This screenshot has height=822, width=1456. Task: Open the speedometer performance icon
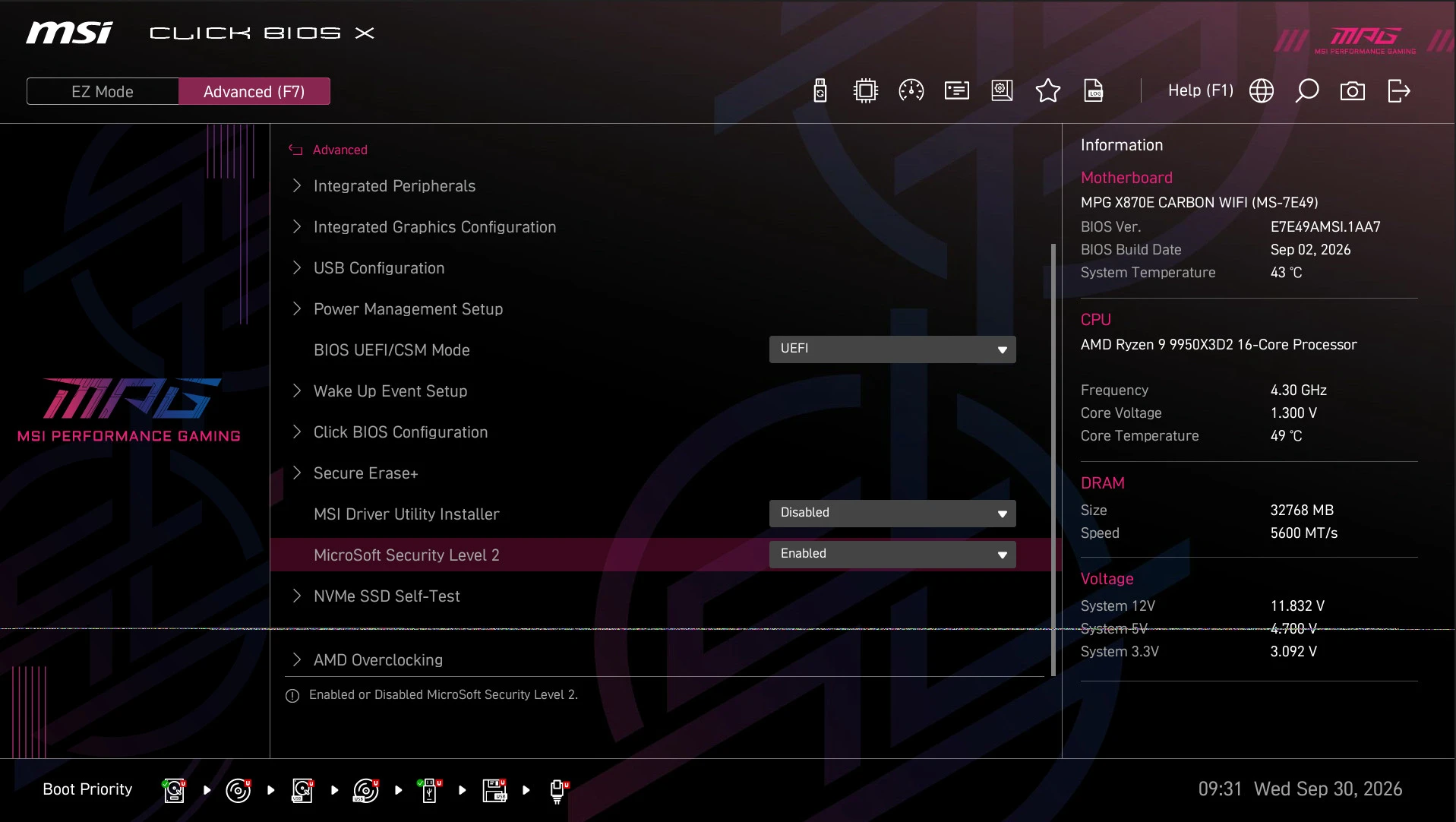click(911, 91)
